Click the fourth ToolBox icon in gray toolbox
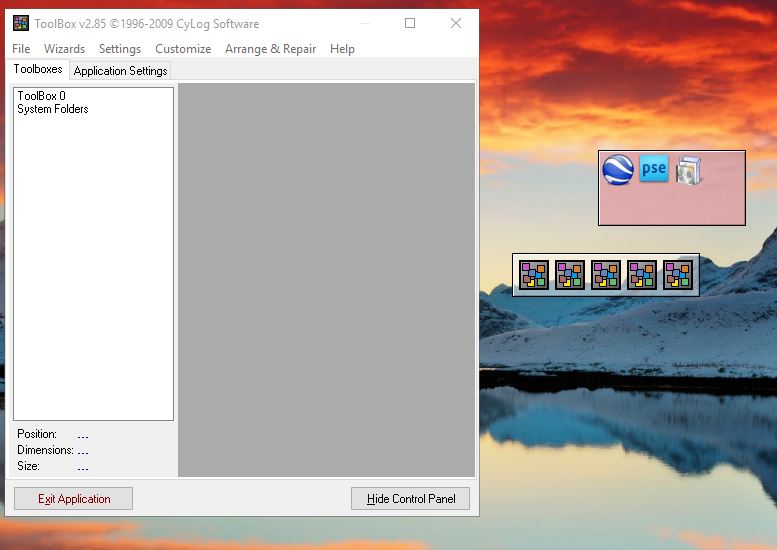This screenshot has width=777, height=550. click(642, 275)
